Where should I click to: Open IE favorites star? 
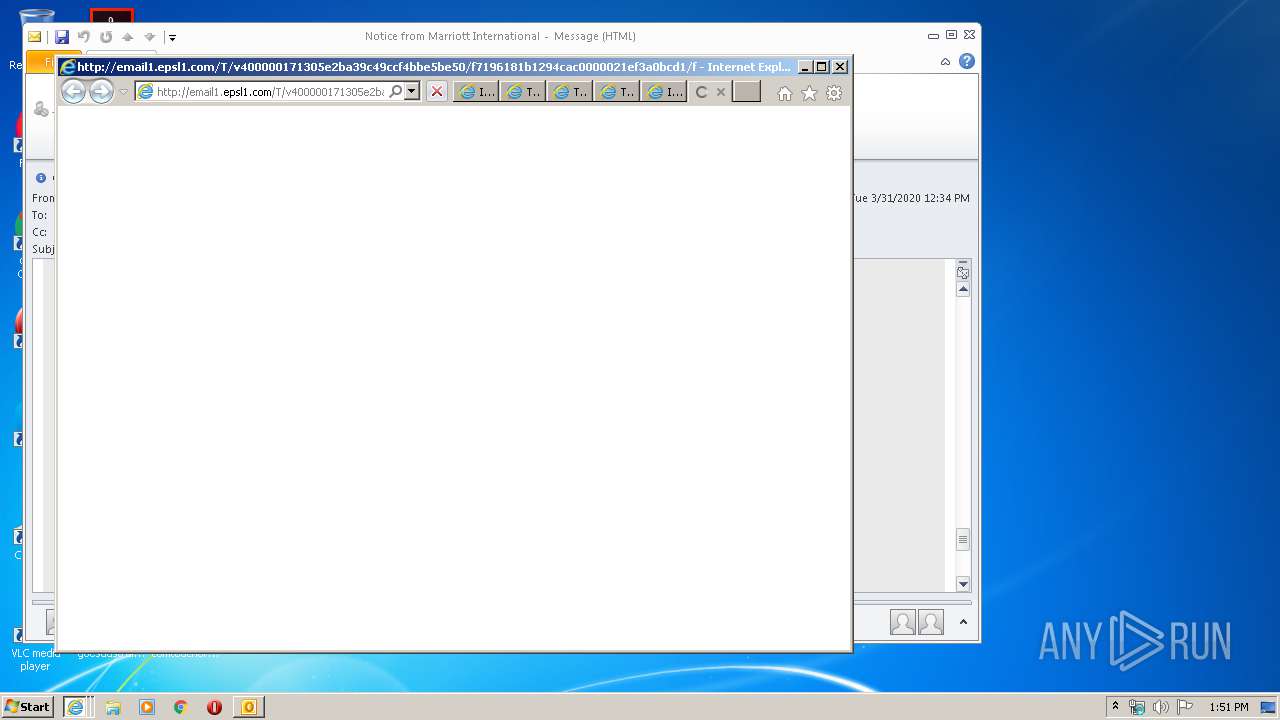tap(809, 93)
